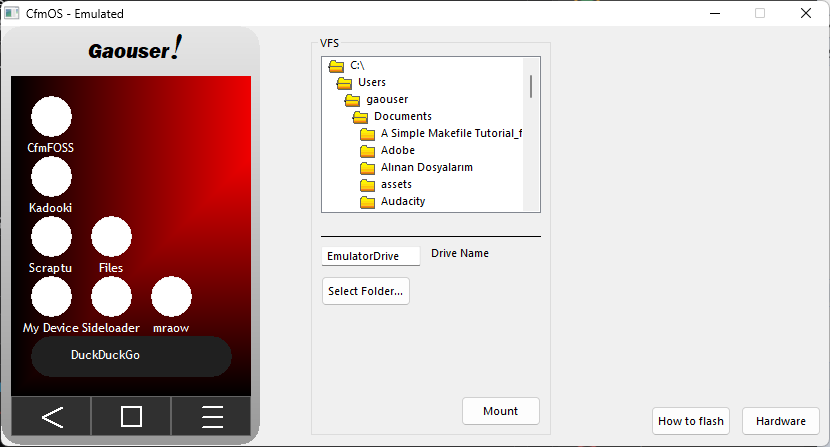Select the Audacity folder
This screenshot has width=830, height=447.
point(402,201)
